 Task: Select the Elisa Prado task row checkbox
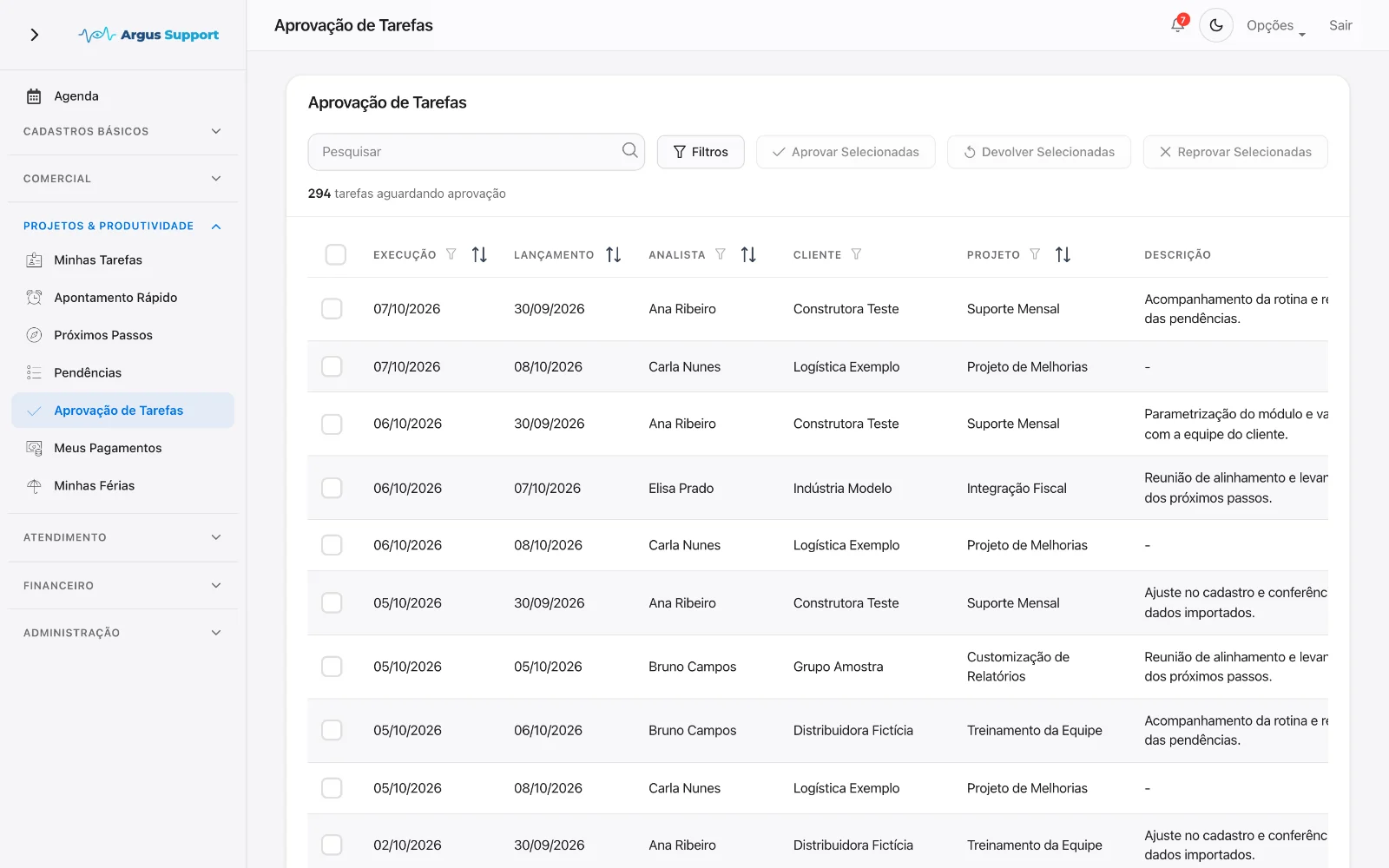[x=332, y=488]
